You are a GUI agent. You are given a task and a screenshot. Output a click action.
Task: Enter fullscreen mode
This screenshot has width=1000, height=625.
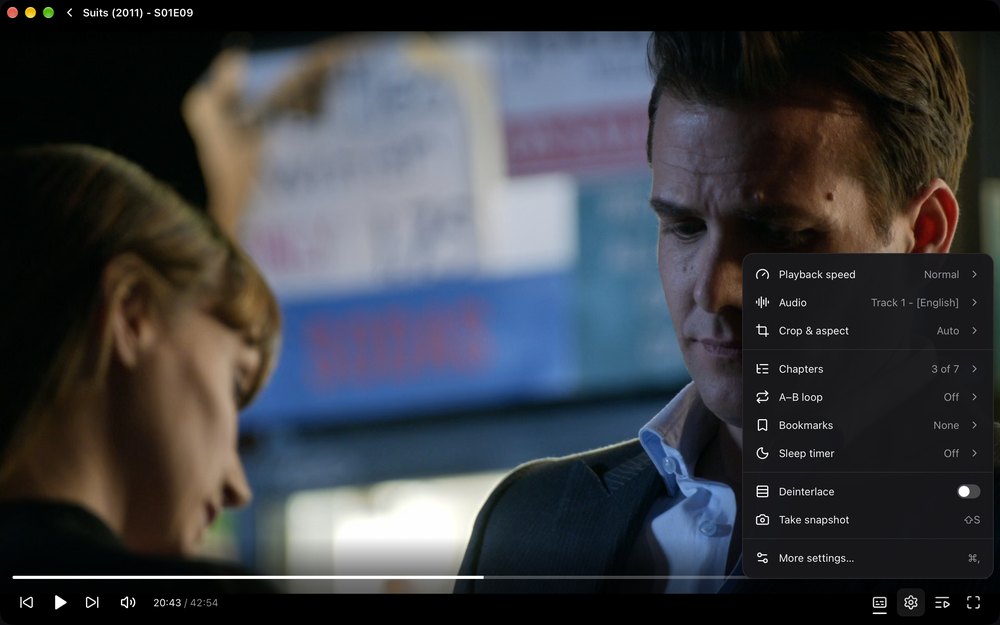click(x=973, y=603)
